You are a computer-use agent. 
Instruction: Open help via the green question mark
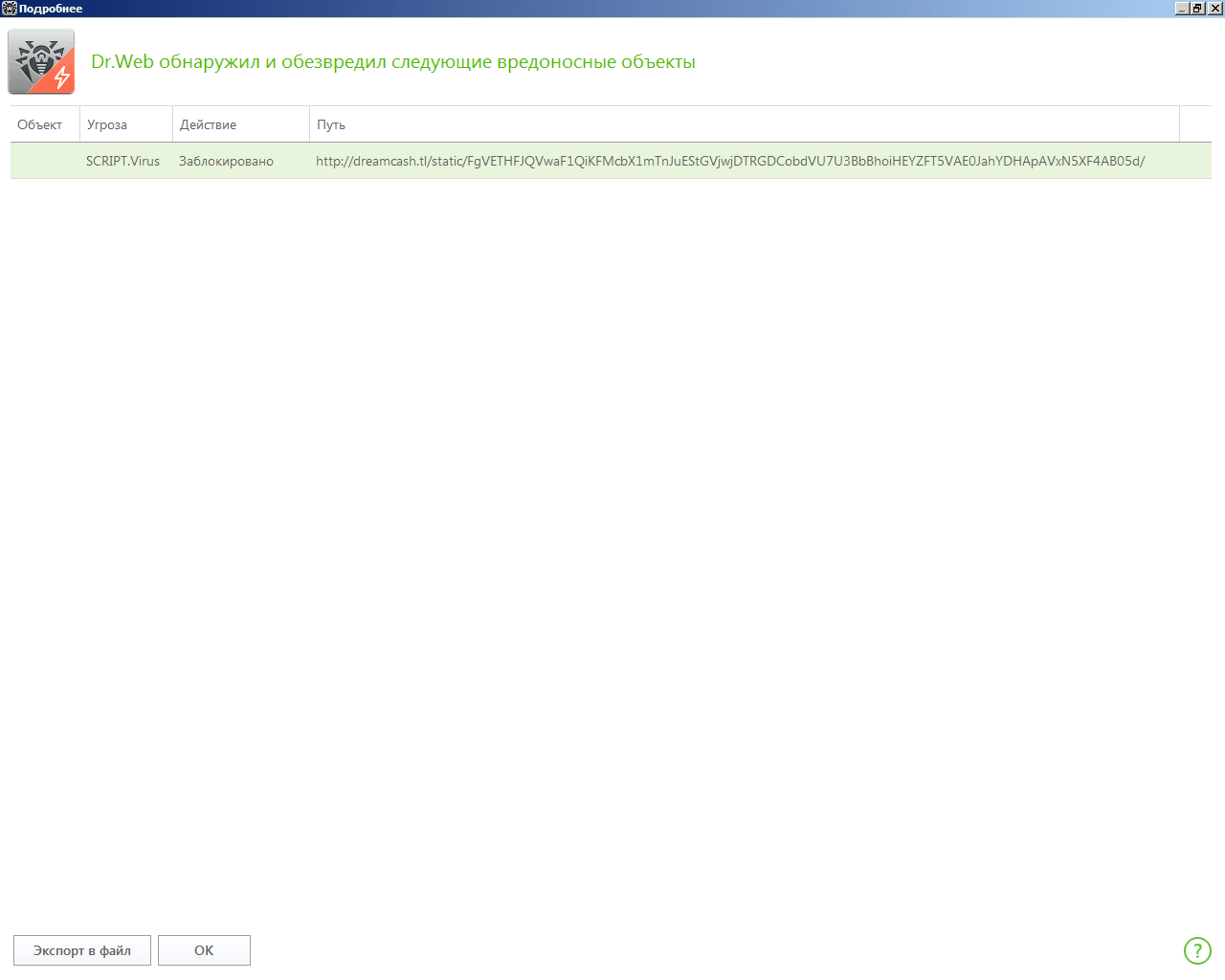tap(1197, 950)
